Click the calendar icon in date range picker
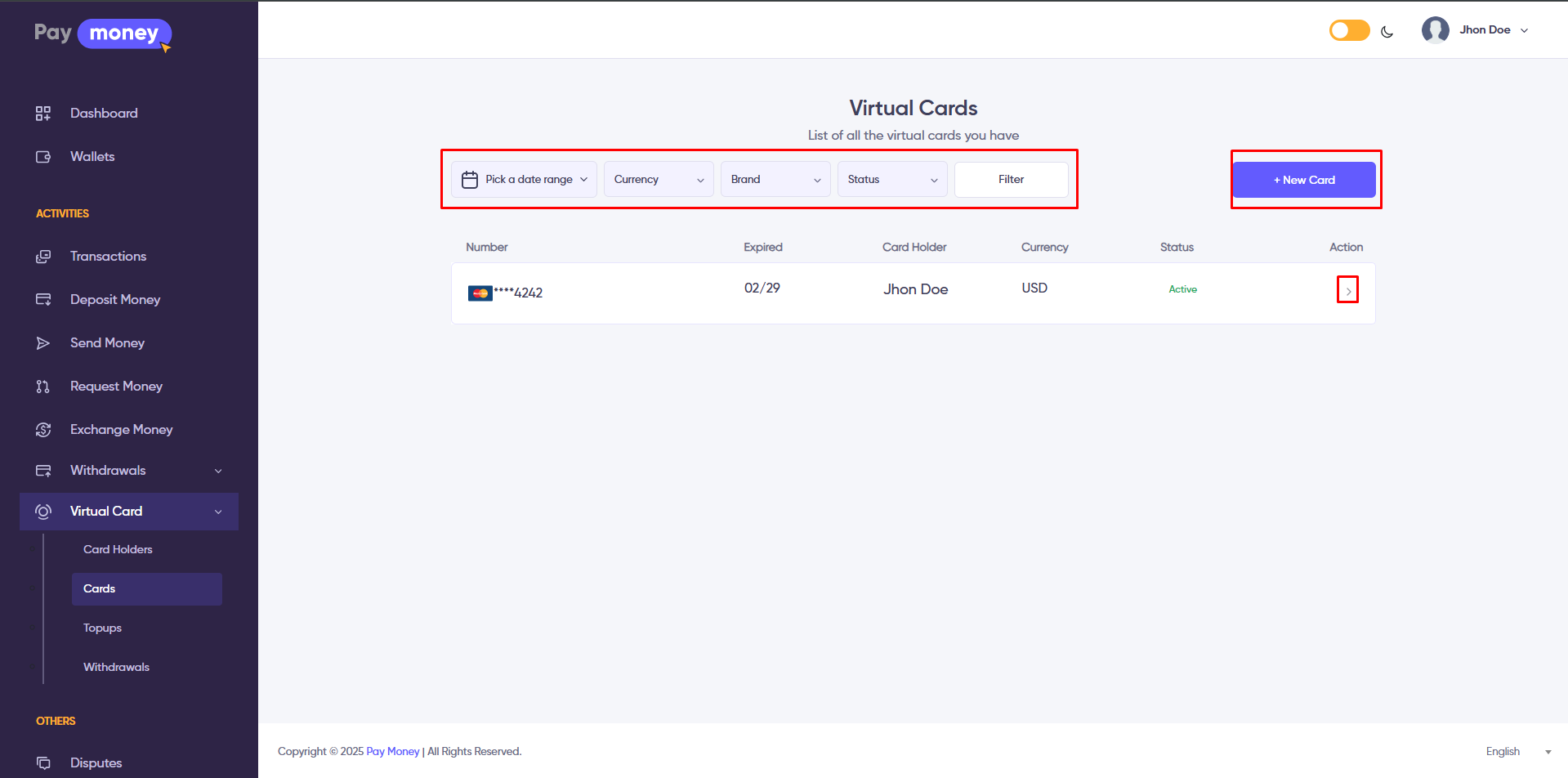This screenshot has width=1568, height=778. 470,180
